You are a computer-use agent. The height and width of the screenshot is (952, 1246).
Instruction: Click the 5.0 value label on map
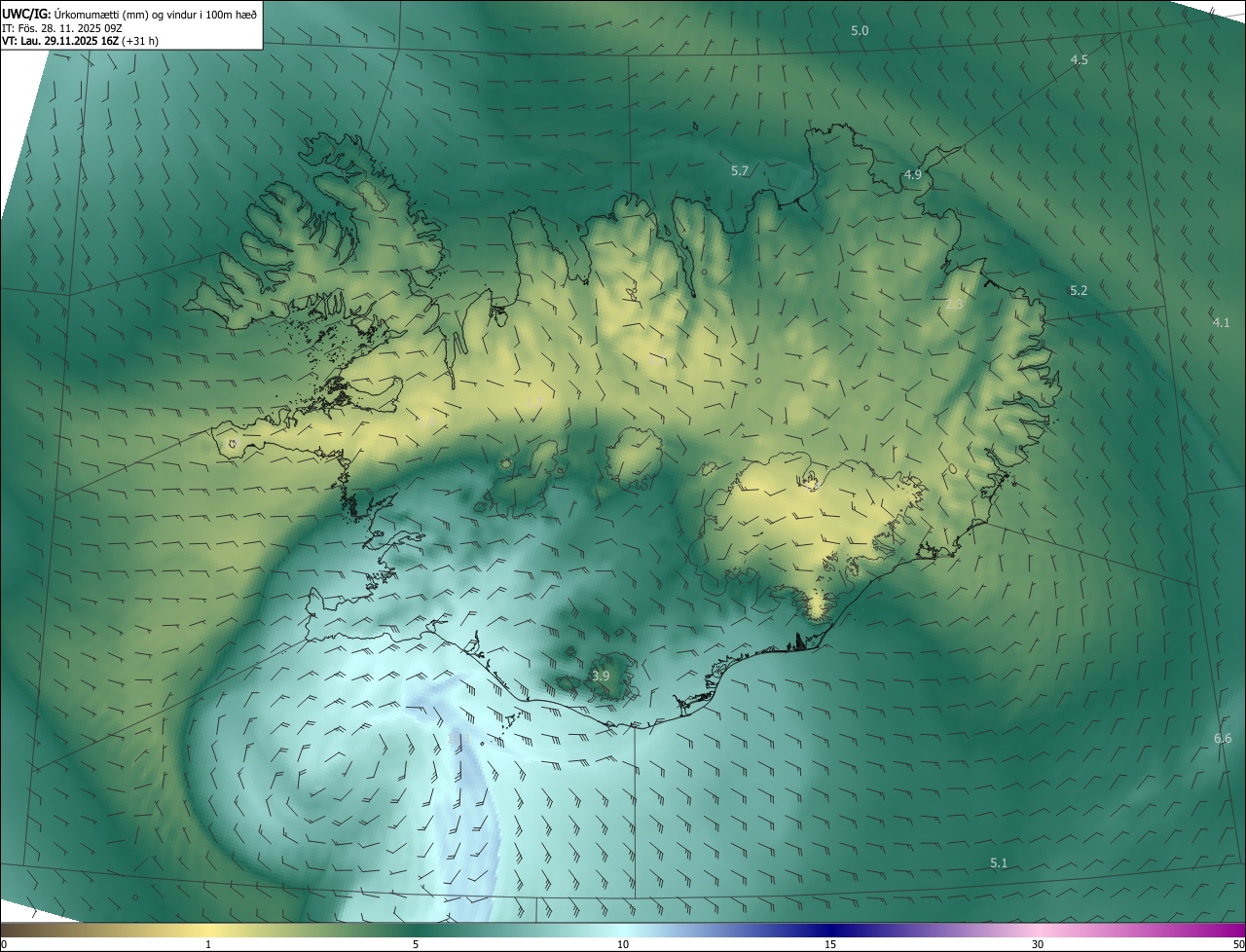point(860,31)
